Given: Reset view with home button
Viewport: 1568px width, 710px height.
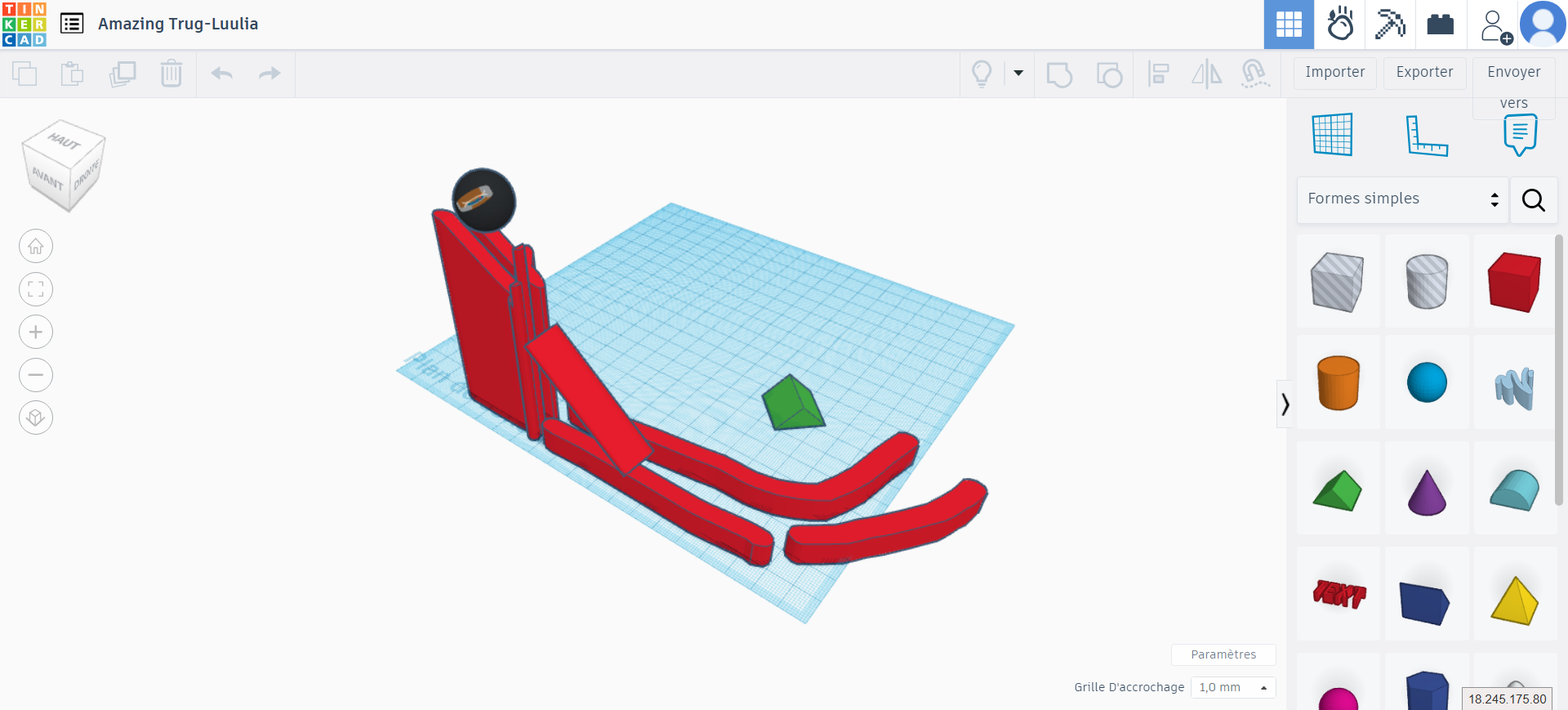Looking at the screenshot, I should pos(36,246).
